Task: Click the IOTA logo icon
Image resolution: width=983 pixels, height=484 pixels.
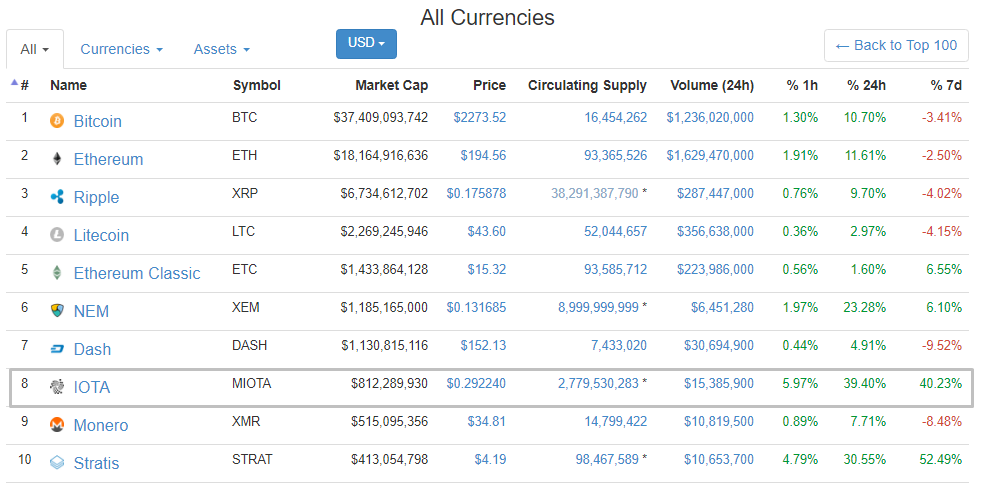Action: pyautogui.click(x=57, y=387)
